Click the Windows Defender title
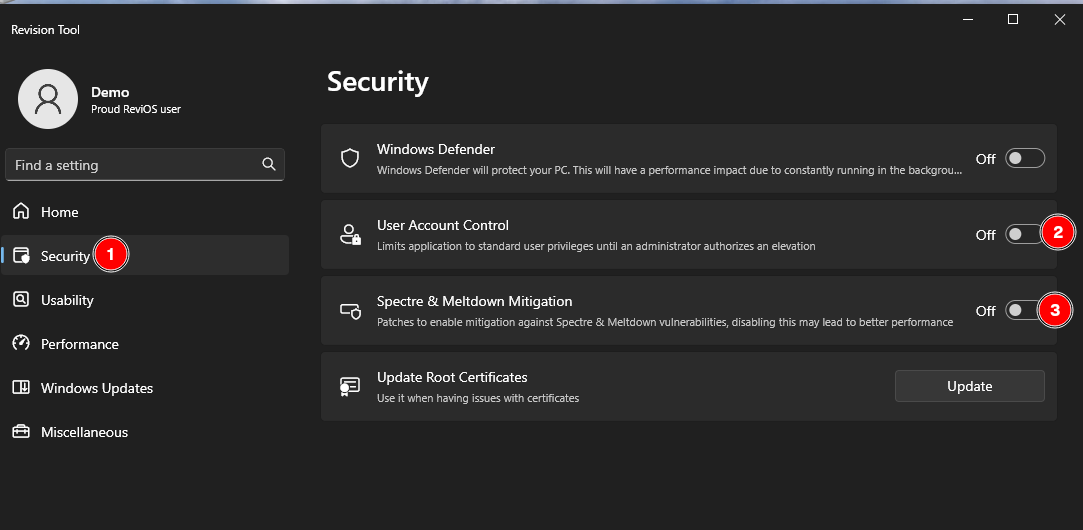Image resolution: width=1083 pixels, height=530 pixels. click(x=436, y=149)
